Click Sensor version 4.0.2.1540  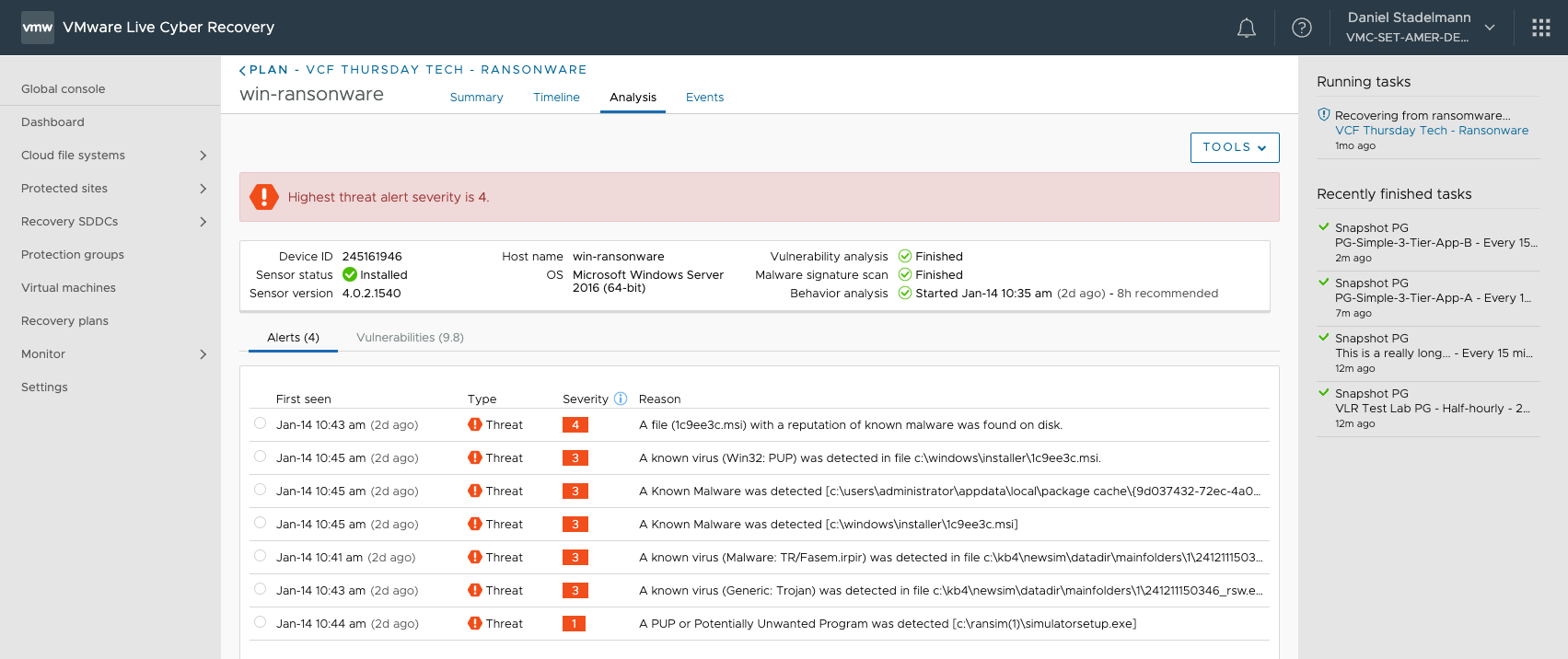tap(371, 294)
